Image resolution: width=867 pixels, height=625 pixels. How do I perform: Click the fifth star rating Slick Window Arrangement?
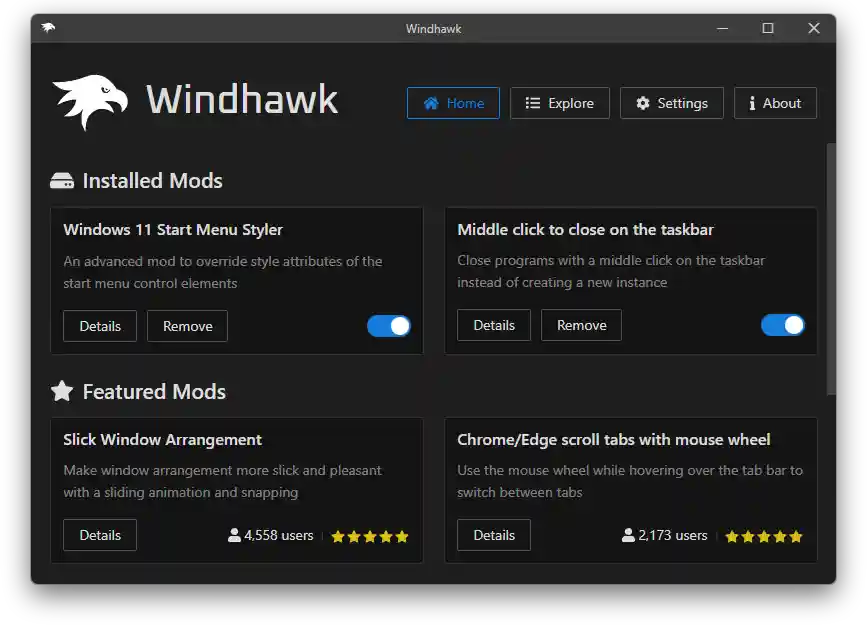403,536
